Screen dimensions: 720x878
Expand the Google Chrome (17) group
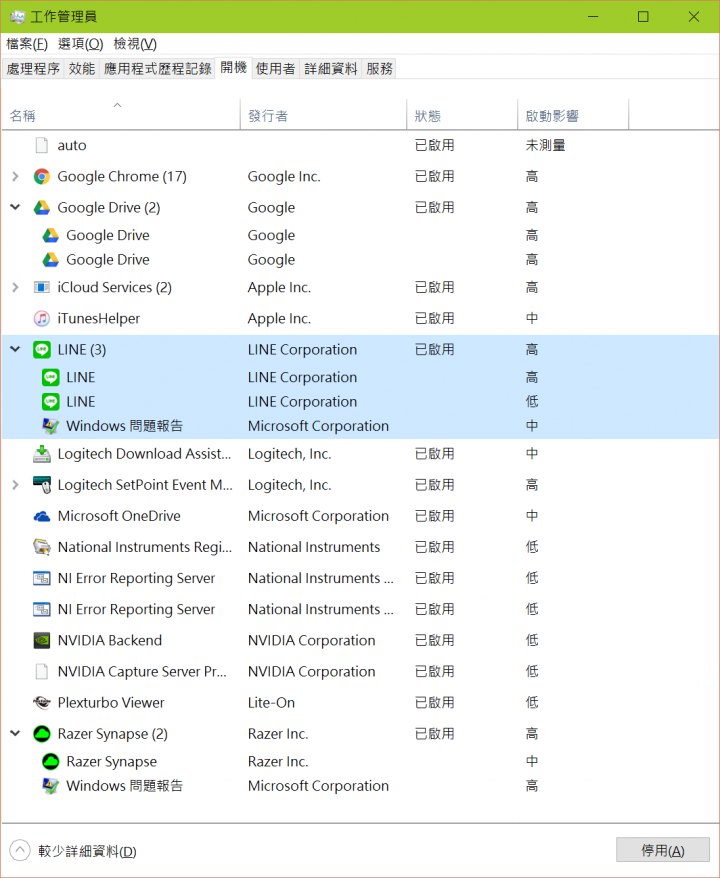tap(15, 176)
